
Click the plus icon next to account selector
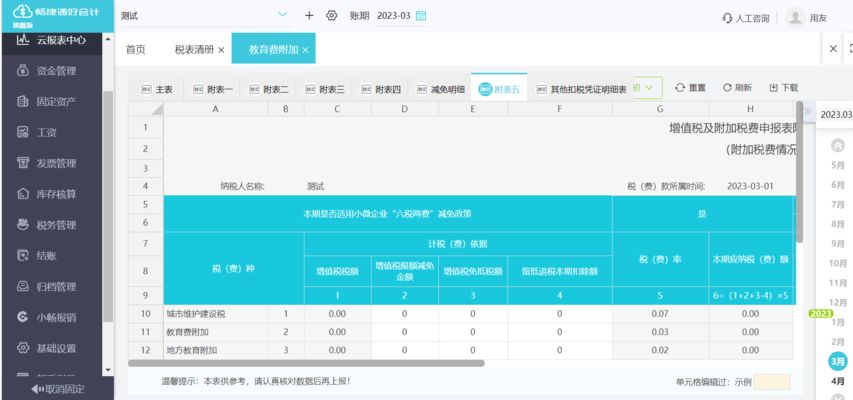309,16
